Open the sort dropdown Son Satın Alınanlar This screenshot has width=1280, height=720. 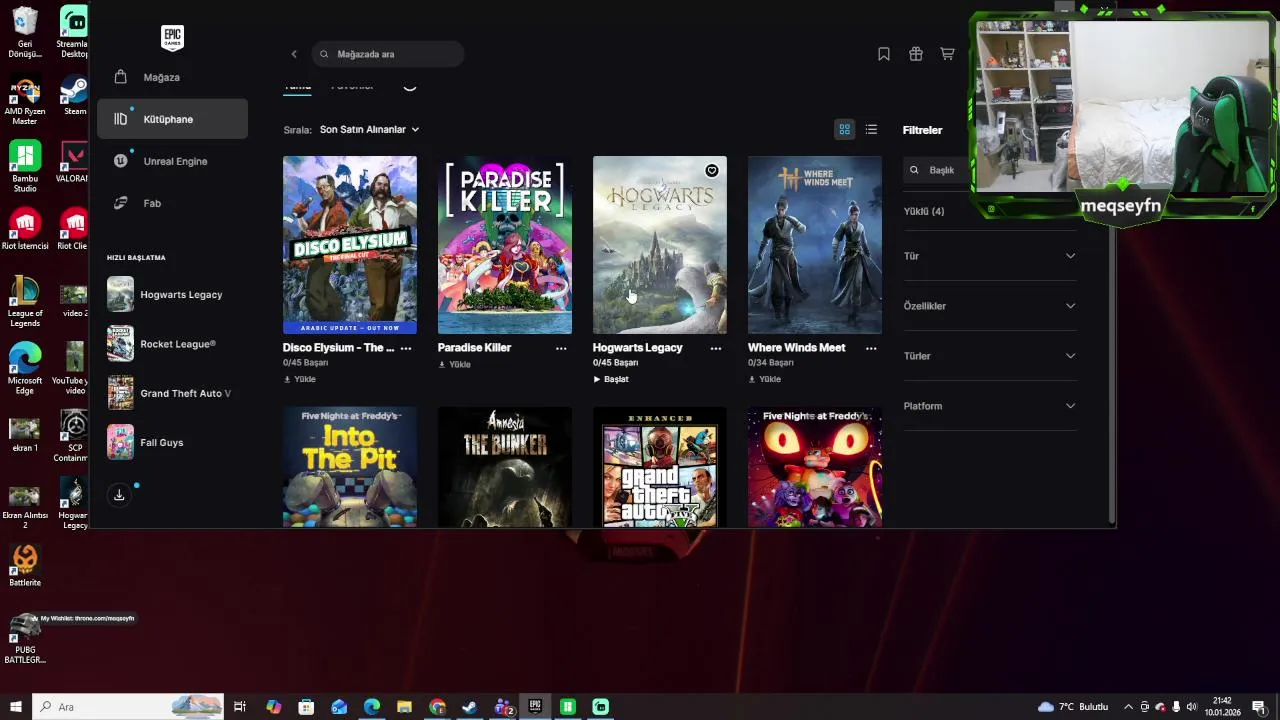369,129
